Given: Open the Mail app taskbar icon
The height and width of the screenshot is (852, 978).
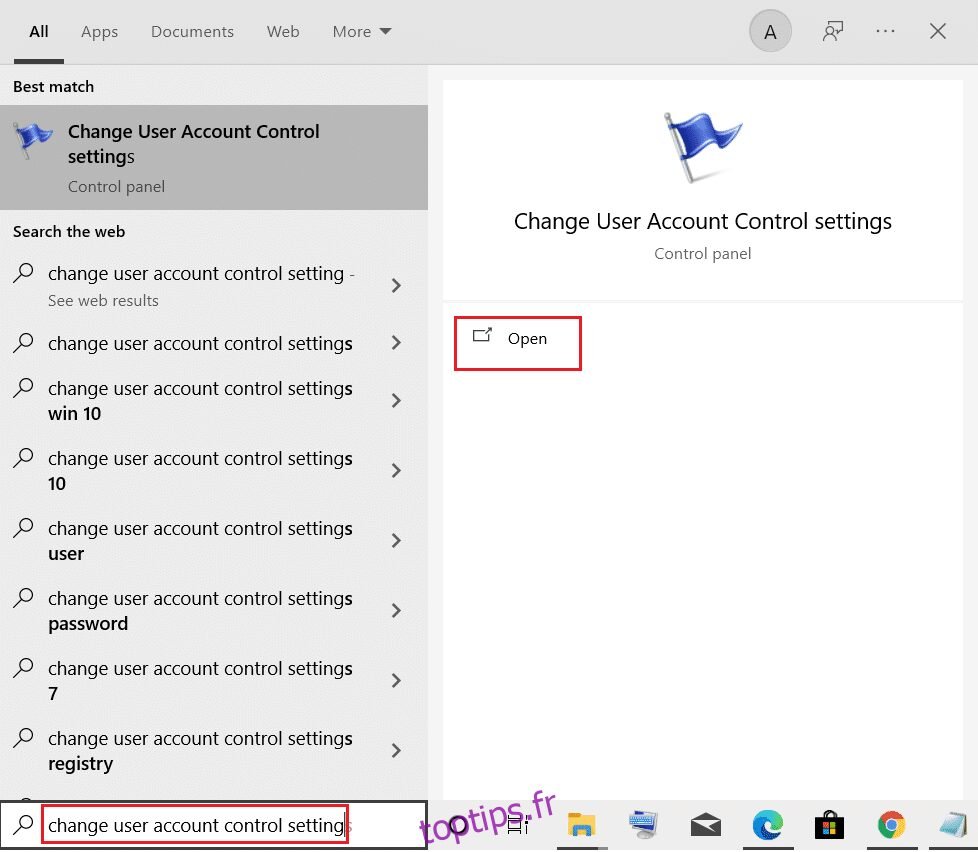Looking at the screenshot, I should (706, 825).
